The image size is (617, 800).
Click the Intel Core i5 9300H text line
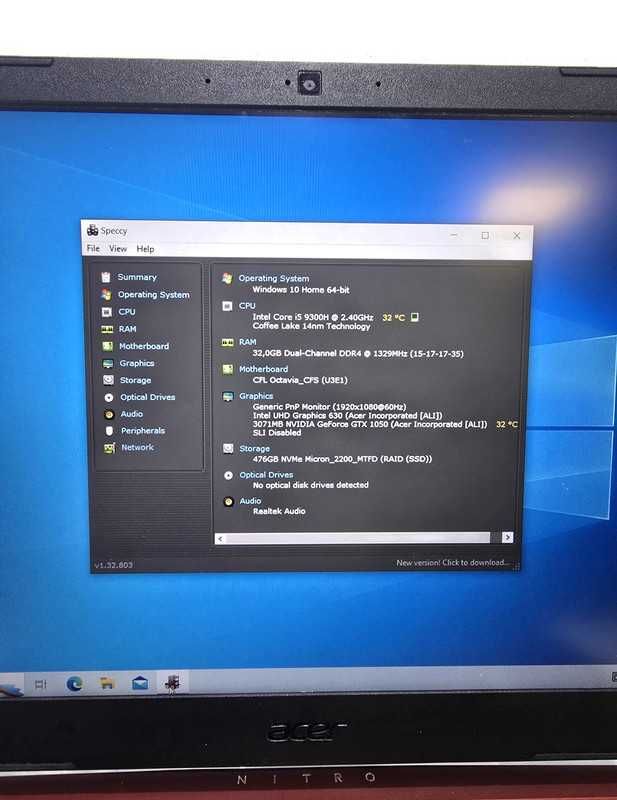click(313, 317)
